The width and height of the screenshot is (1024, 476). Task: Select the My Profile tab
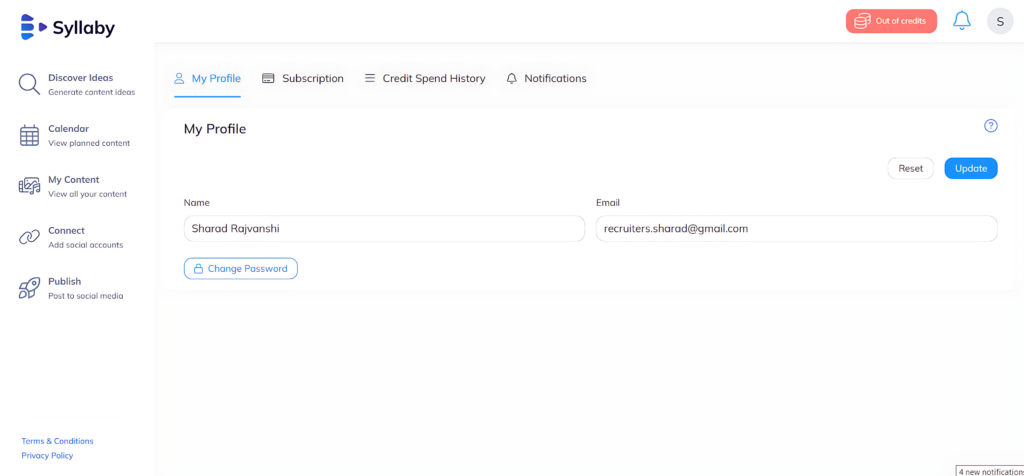click(x=207, y=78)
